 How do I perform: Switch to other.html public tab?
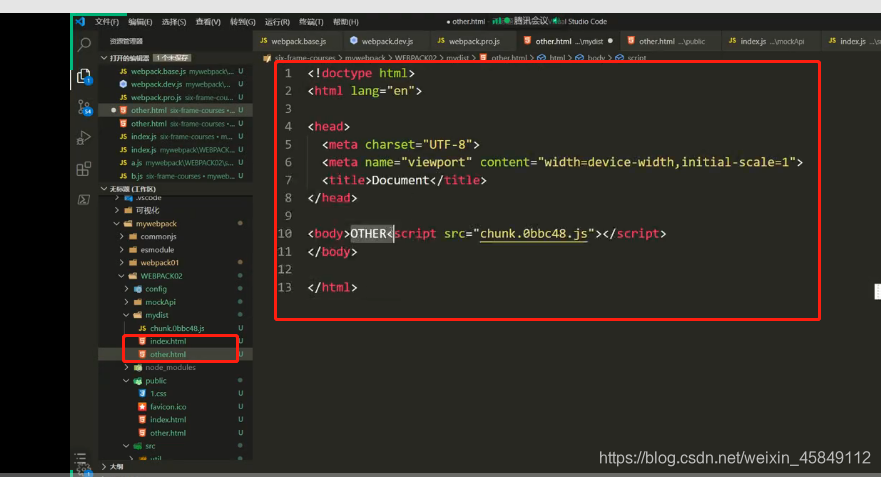click(x=671, y=41)
